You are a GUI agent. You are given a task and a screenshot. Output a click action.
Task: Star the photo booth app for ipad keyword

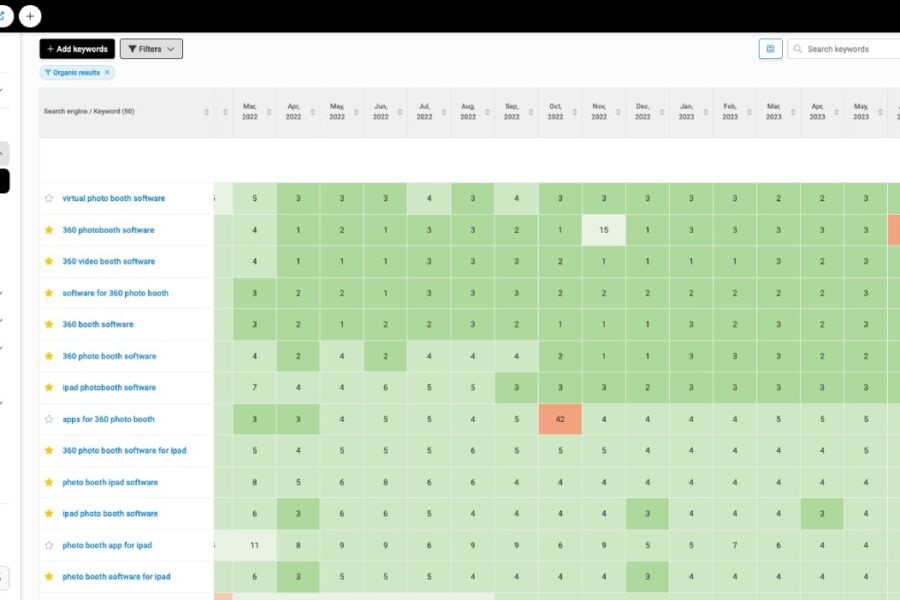pyautogui.click(x=48, y=545)
